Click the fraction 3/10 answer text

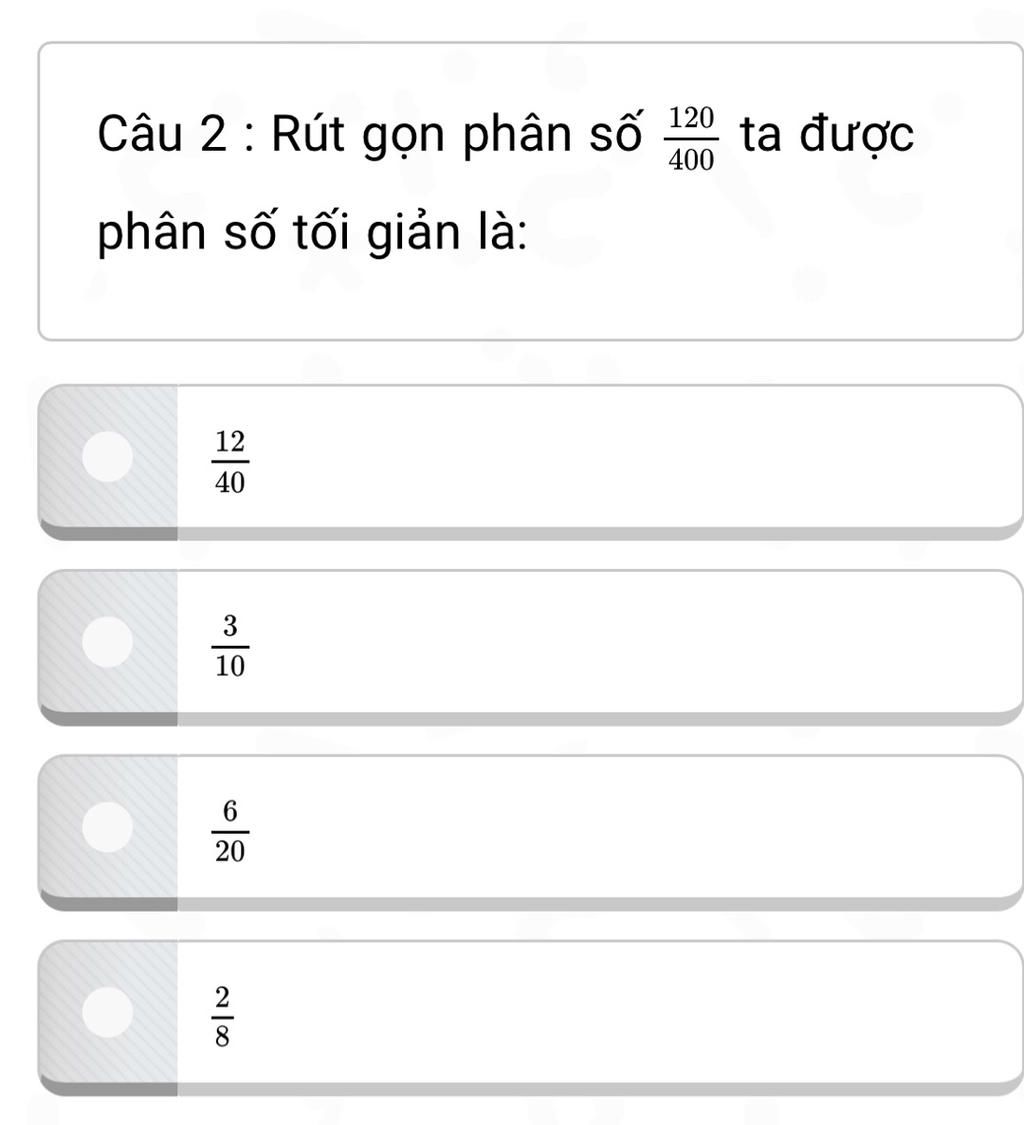231,647
